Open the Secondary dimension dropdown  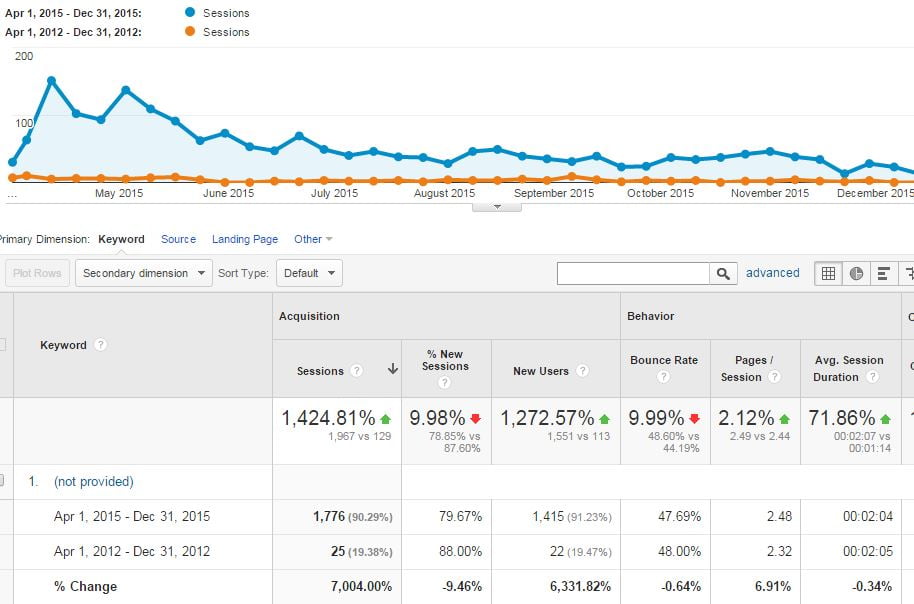coord(144,273)
